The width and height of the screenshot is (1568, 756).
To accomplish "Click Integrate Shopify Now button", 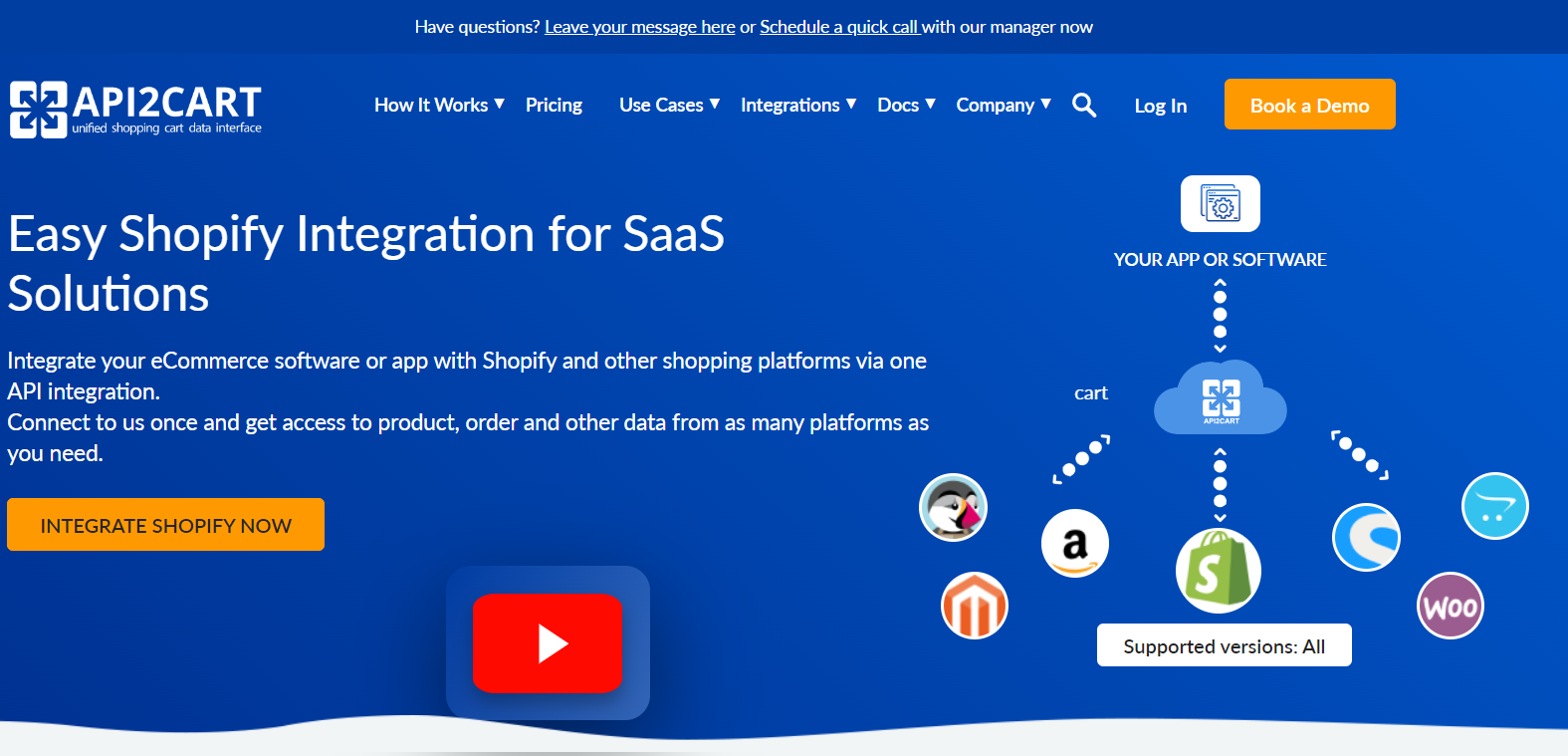I will pos(166,525).
